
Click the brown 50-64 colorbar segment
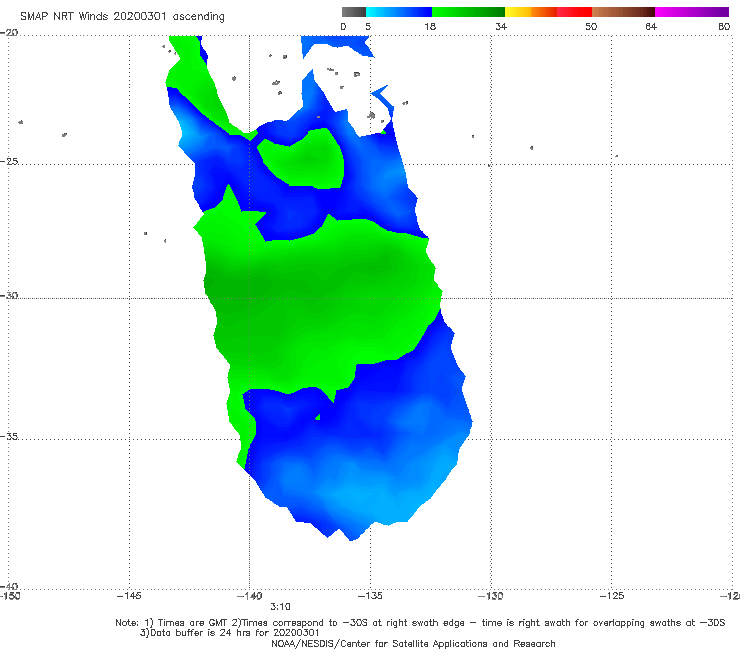(x=623, y=12)
